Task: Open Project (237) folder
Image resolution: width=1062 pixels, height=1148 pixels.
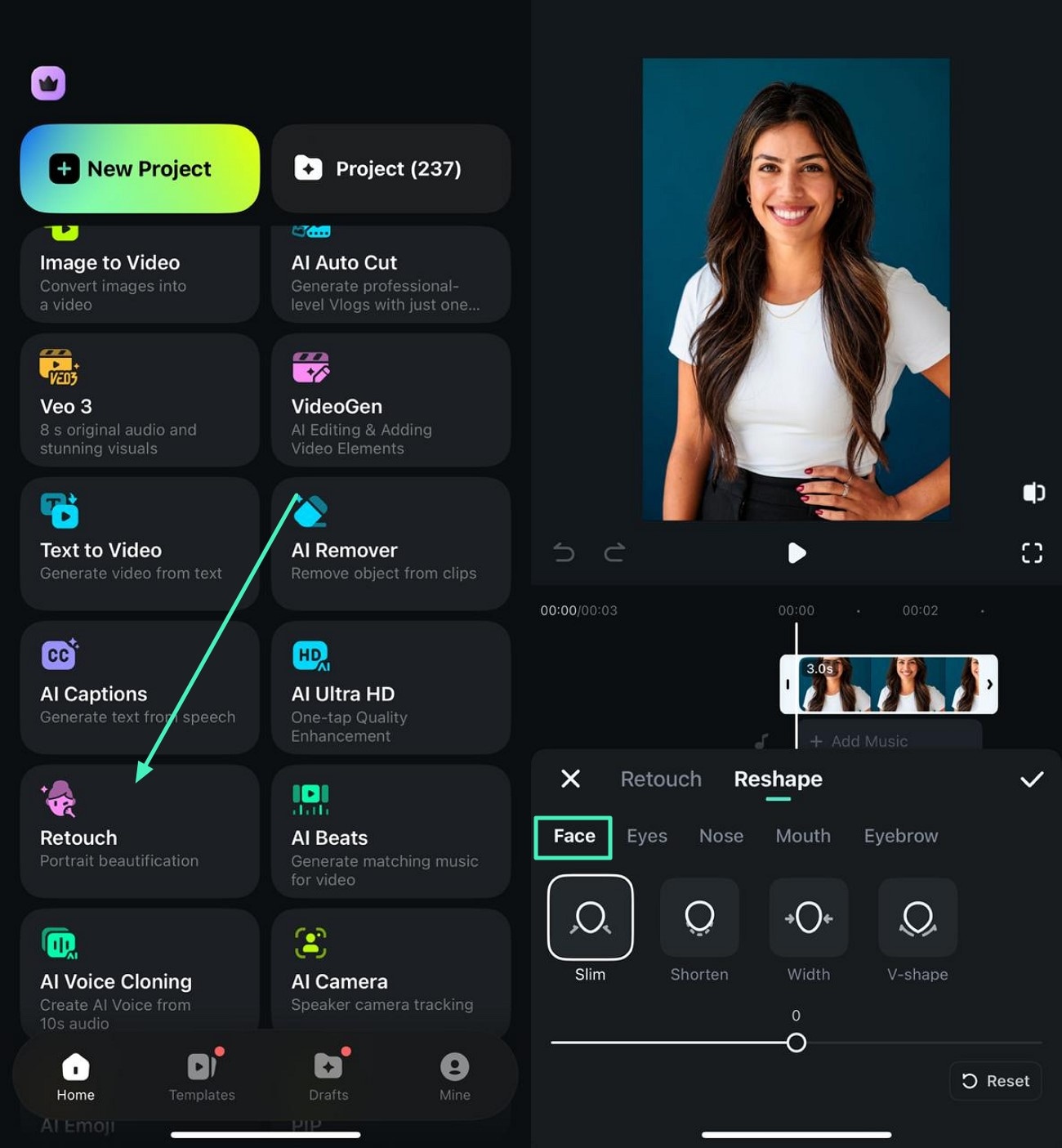Action: pos(391,168)
